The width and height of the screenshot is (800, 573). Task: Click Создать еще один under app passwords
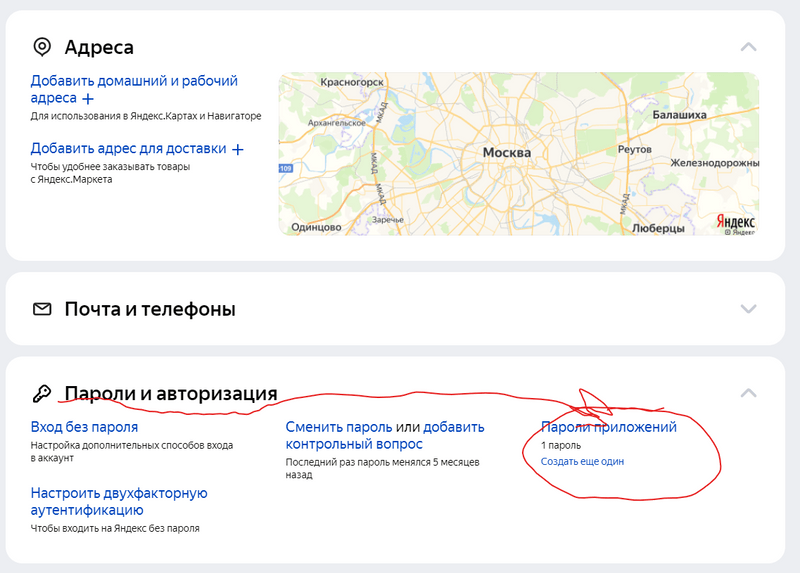pyautogui.click(x=582, y=461)
